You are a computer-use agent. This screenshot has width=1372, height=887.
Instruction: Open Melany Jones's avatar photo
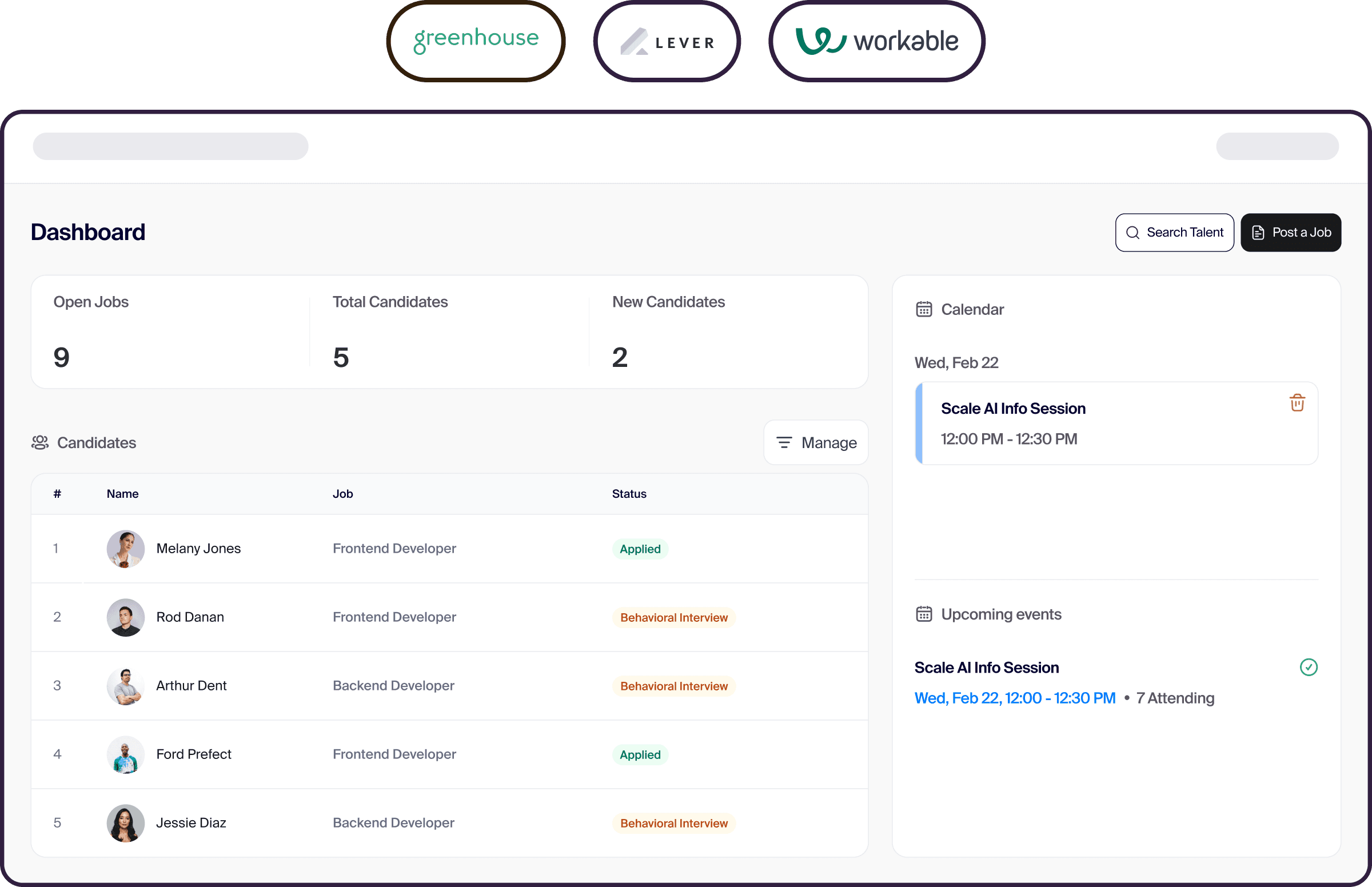click(125, 548)
